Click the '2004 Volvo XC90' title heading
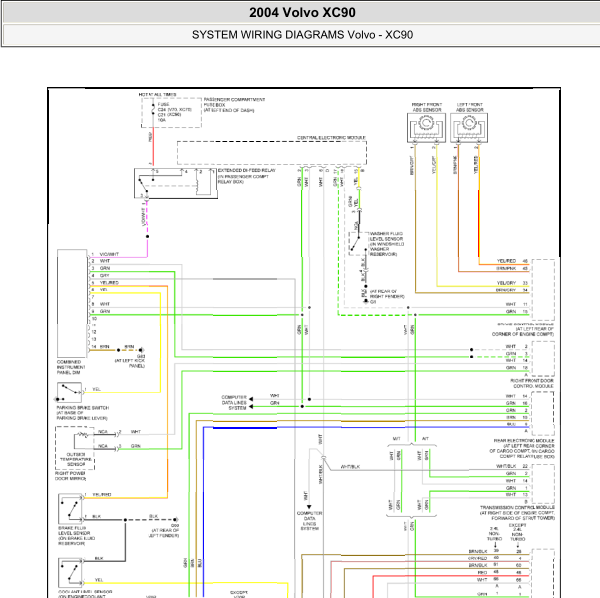 click(302, 13)
